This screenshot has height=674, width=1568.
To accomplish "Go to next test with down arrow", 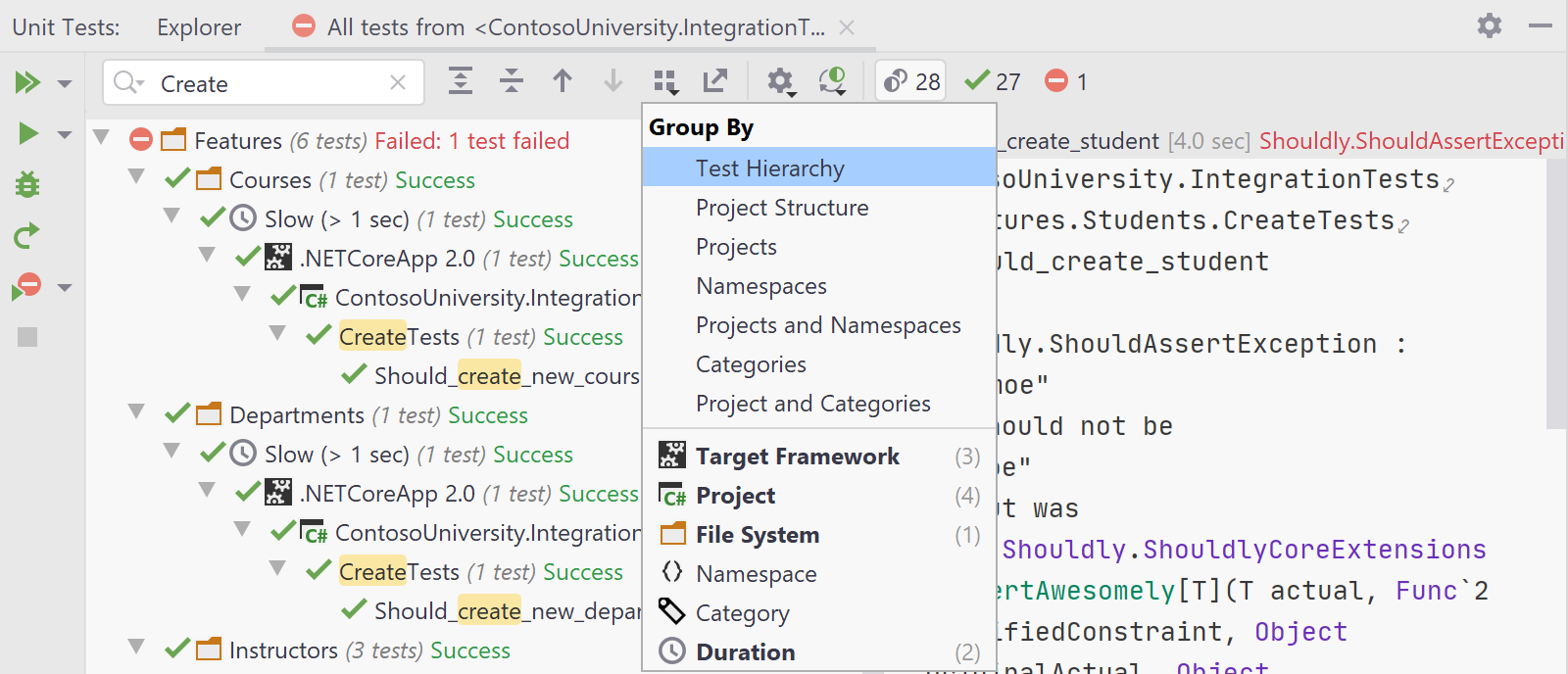I will point(613,80).
